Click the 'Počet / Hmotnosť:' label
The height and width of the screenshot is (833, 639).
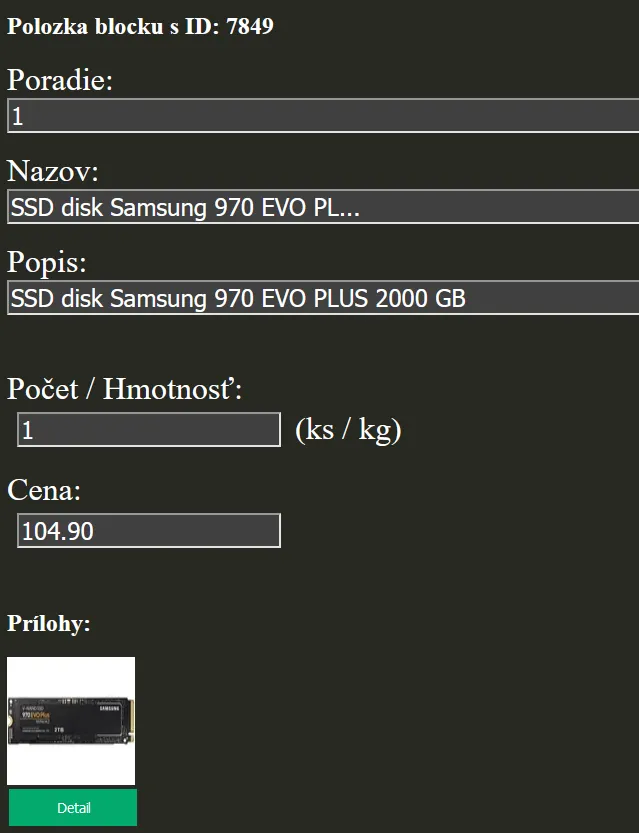125,388
